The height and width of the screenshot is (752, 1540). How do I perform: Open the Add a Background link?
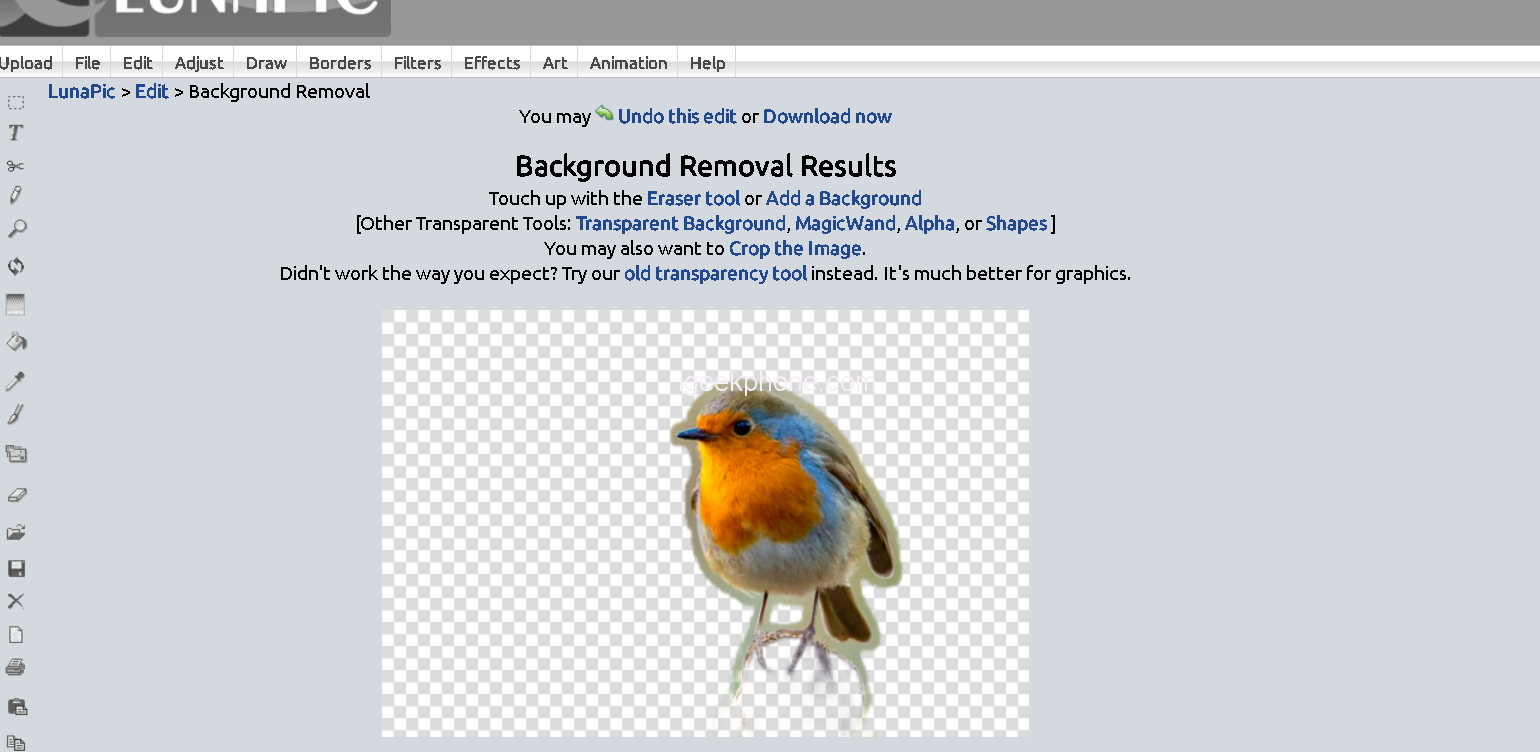click(843, 198)
